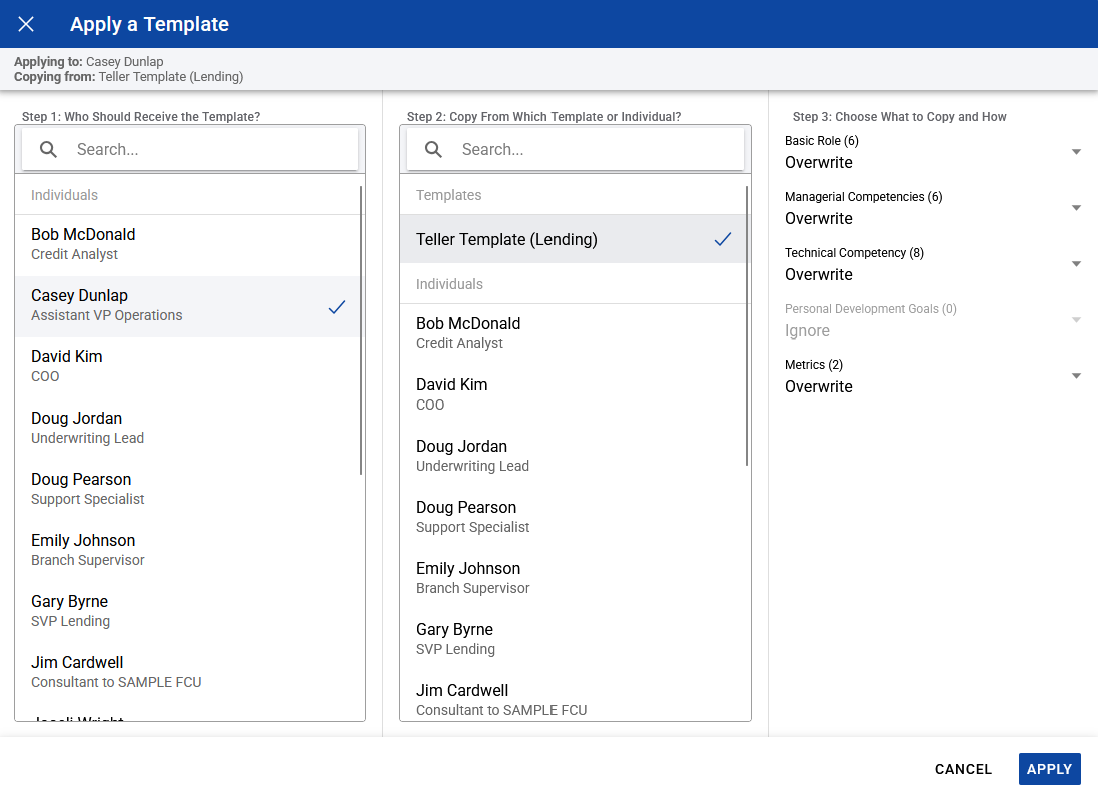Click the Overwrite value under Managerial Competencies
This screenshot has width=1098, height=800.
point(819,219)
